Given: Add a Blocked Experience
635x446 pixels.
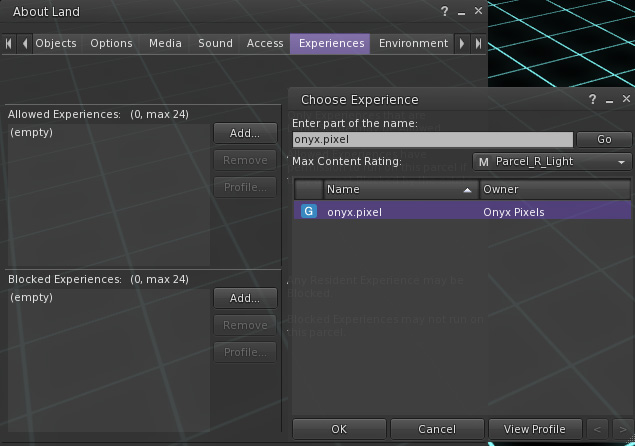Looking at the screenshot, I should coord(245,298).
